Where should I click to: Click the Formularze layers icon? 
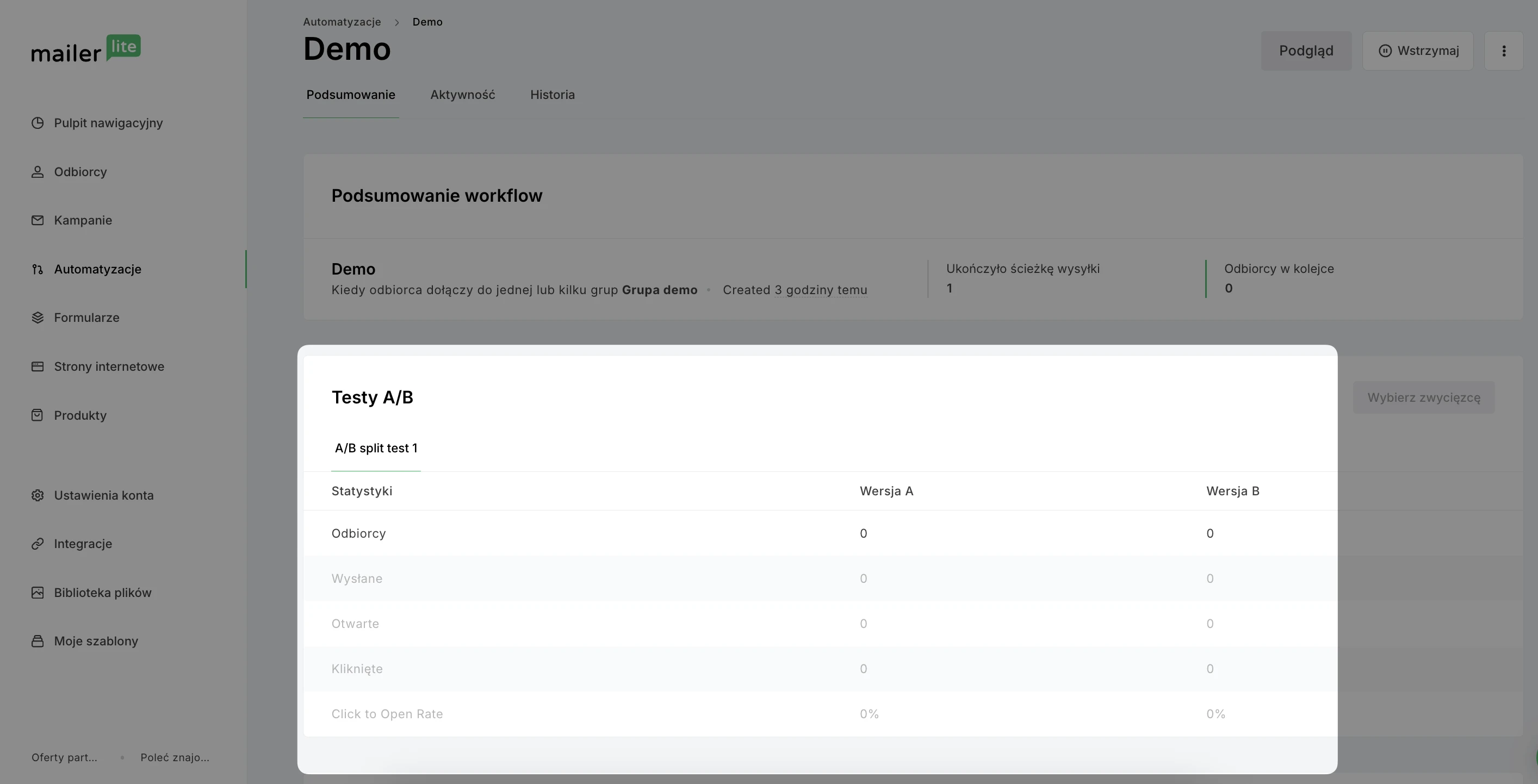(x=38, y=318)
